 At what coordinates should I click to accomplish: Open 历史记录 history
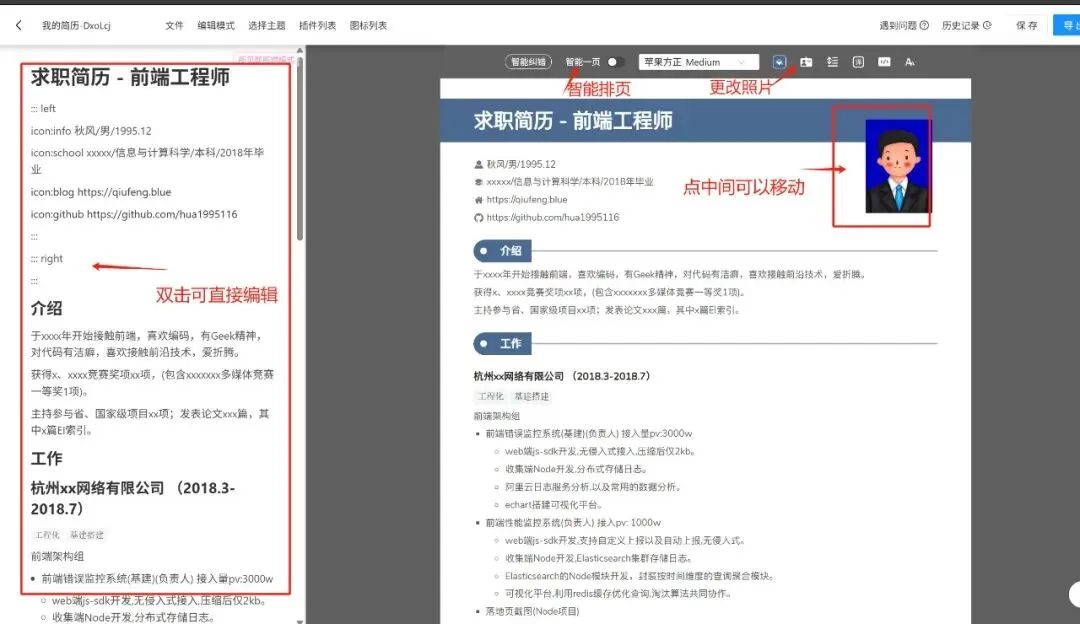(x=966, y=25)
